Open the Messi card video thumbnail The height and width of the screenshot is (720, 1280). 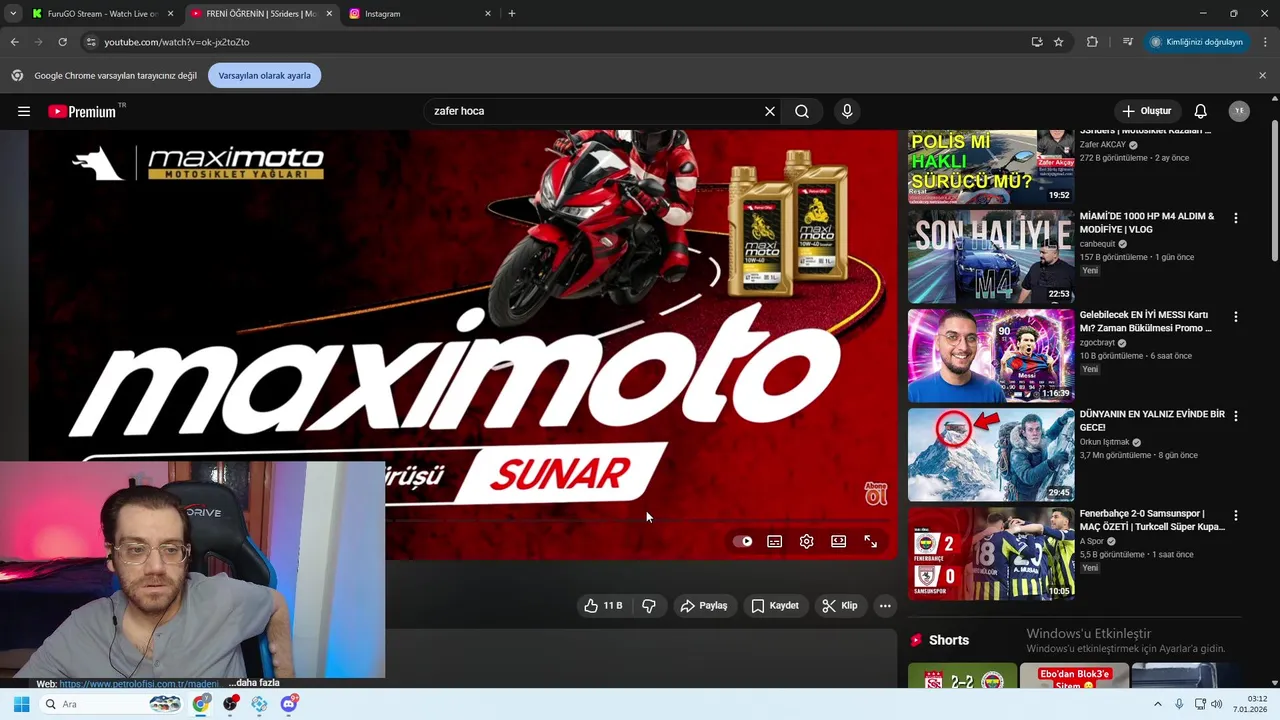(991, 355)
